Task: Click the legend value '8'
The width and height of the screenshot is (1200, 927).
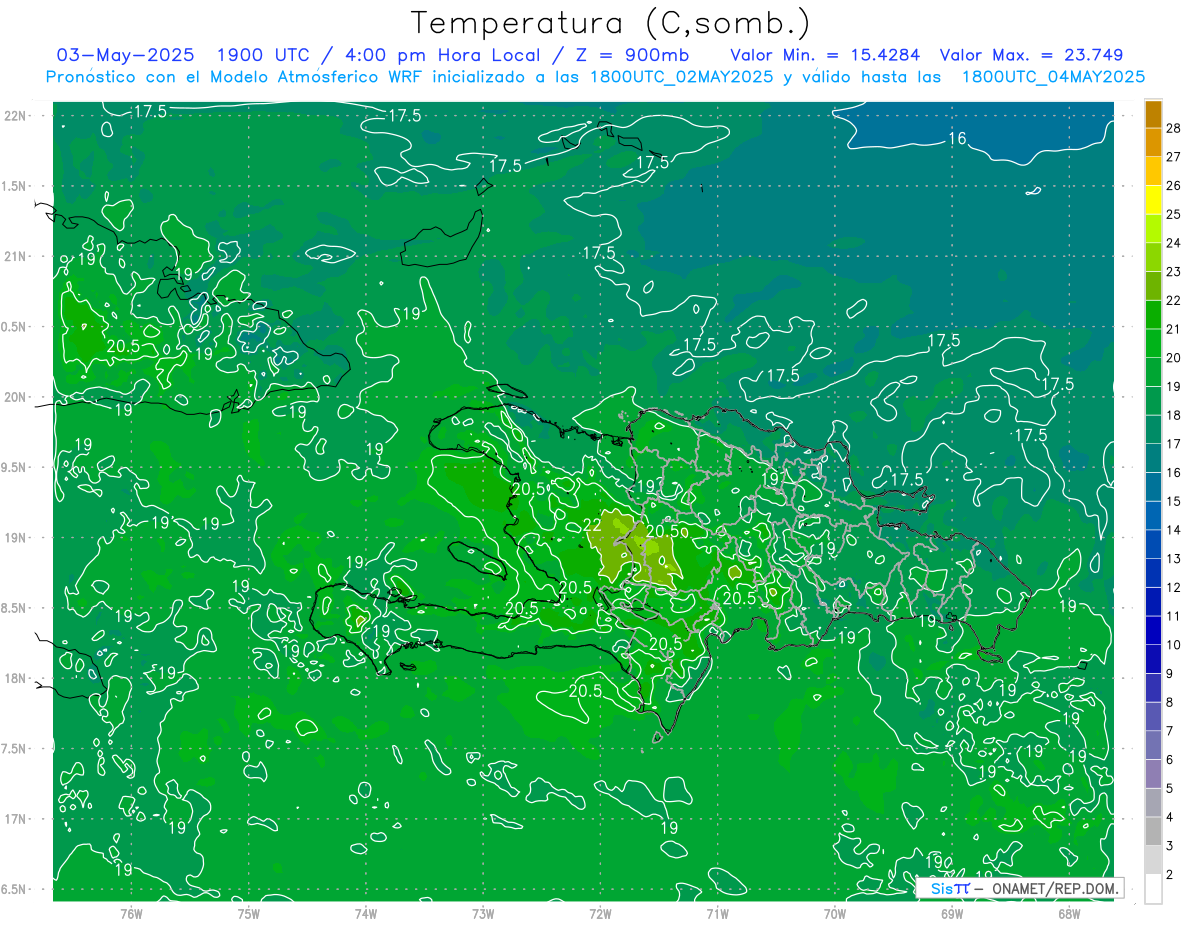Action: pyautogui.click(x=1170, y=703)
